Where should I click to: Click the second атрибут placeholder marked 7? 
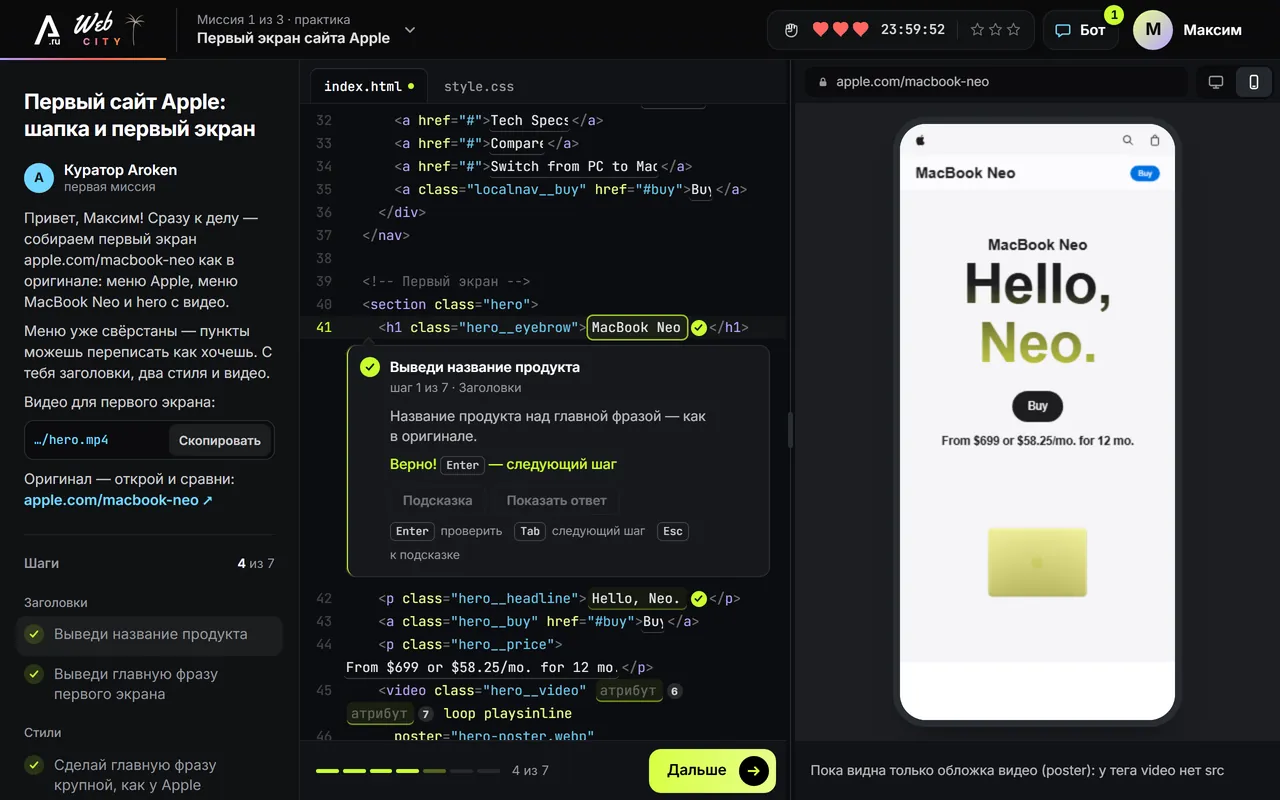coord(380,713)
